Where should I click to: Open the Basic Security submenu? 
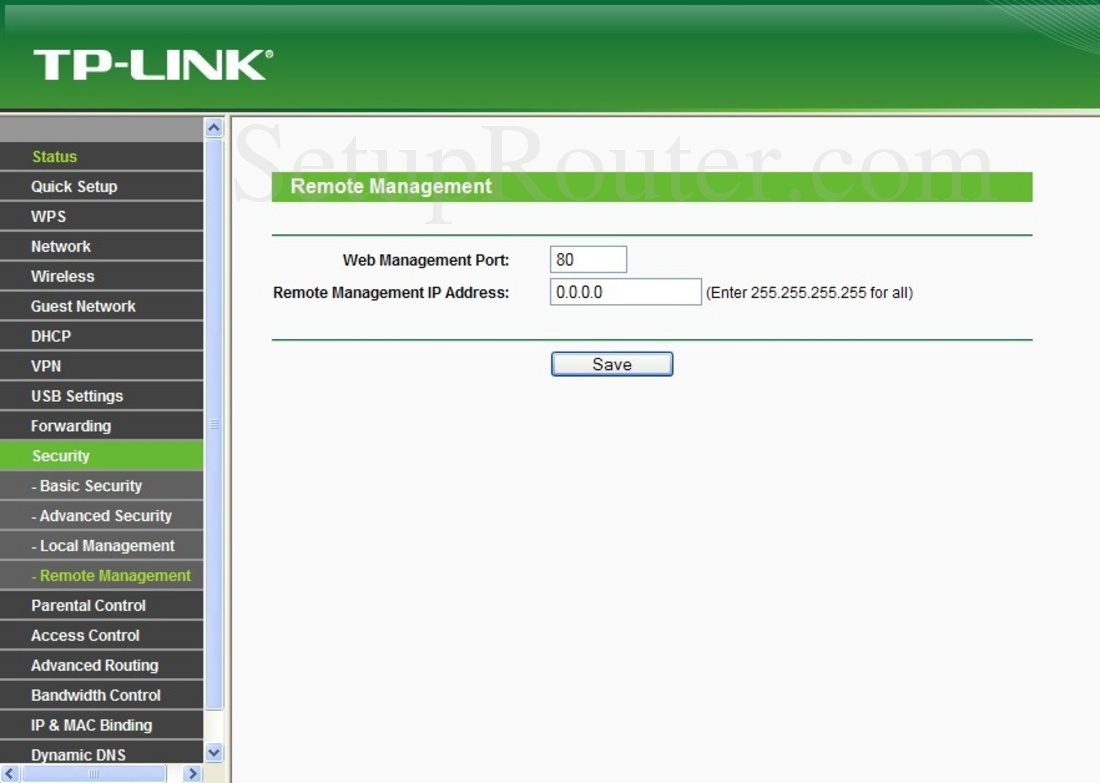coord(102,486)
